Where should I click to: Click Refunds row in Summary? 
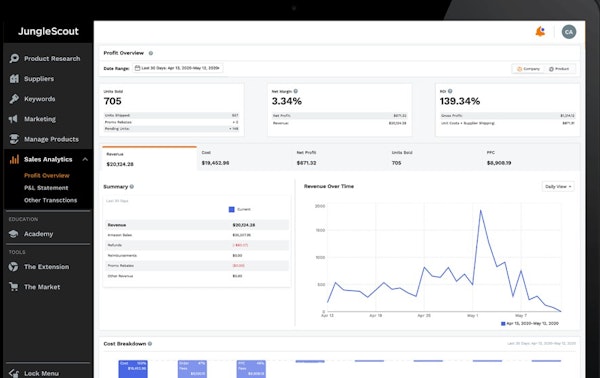tap(197, 245)
